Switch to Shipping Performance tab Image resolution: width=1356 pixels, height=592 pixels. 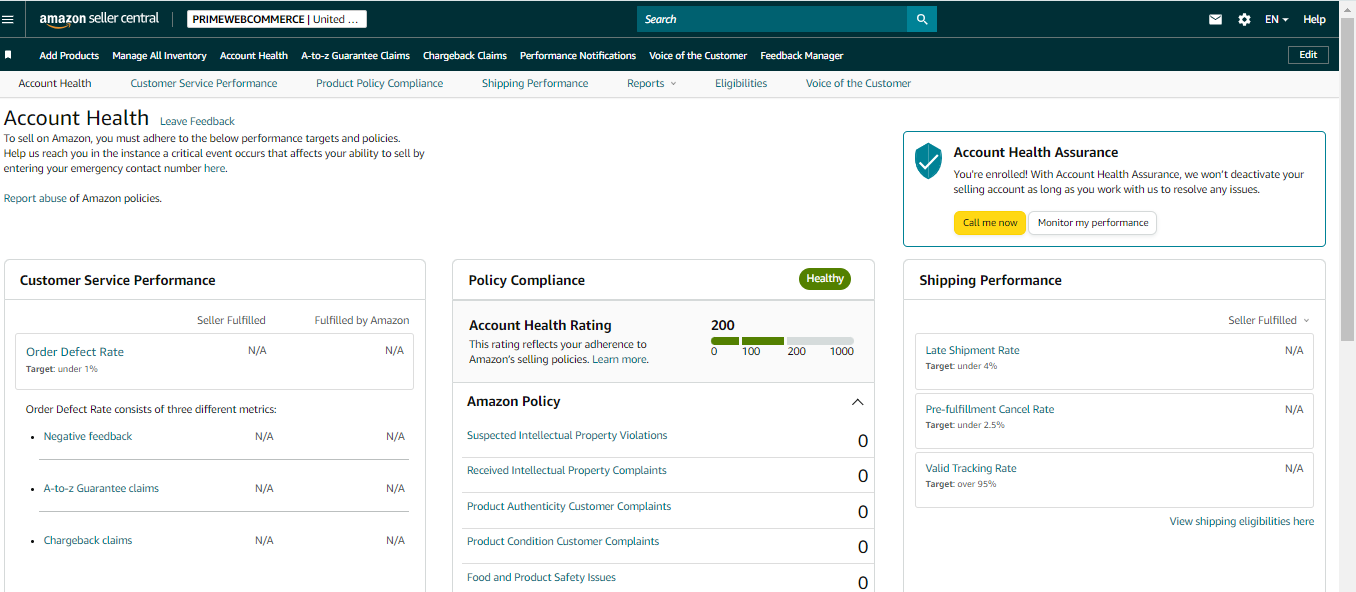point(535,83)
